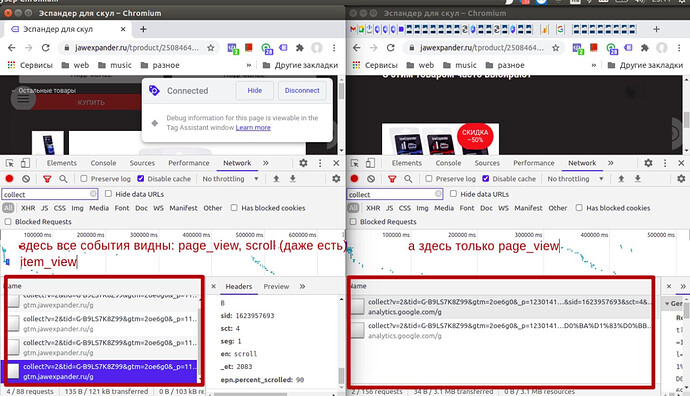Toggle Preserve log in left DevTools
Image resolution: width=690 pixels, height=396 pixels.
point(84,179)
